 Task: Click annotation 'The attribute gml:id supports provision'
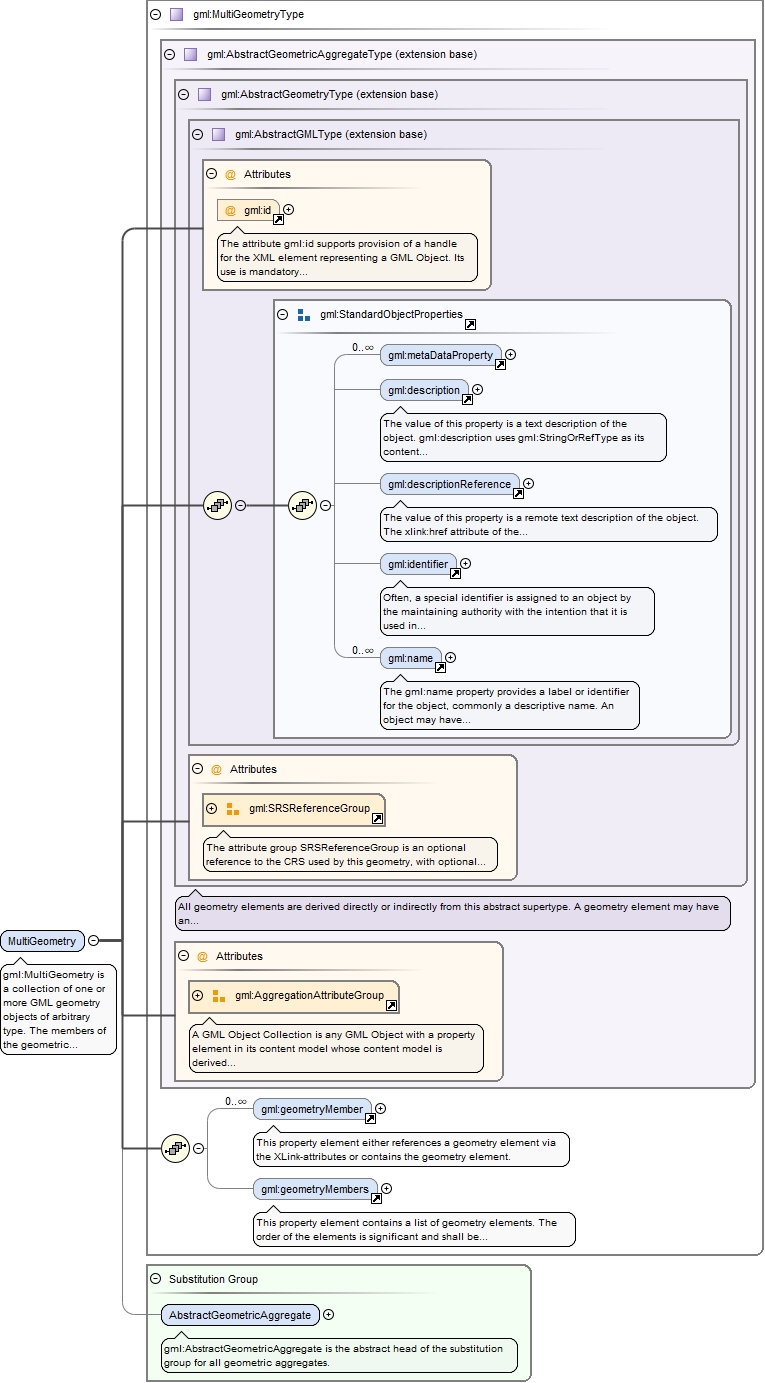[x=347, y=257]
